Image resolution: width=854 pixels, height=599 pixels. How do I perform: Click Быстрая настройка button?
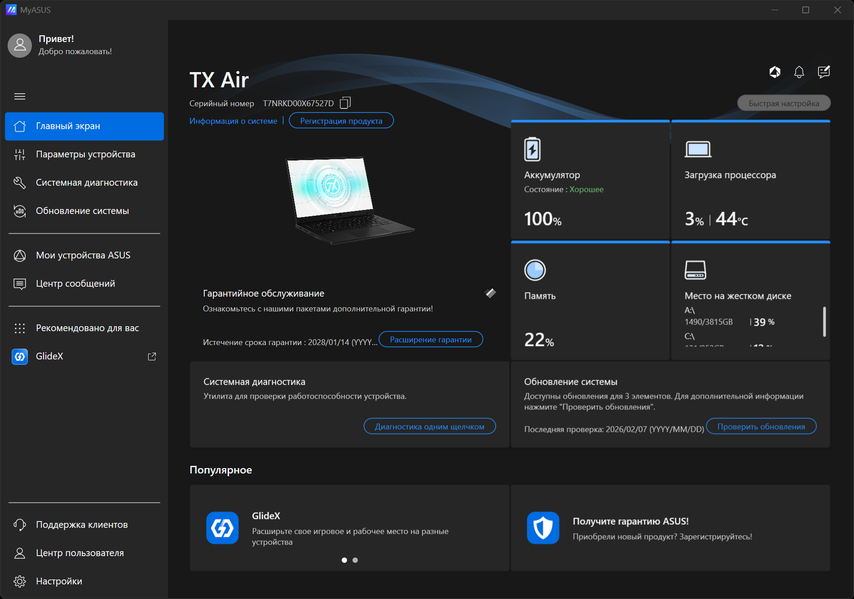click(784, 103)
